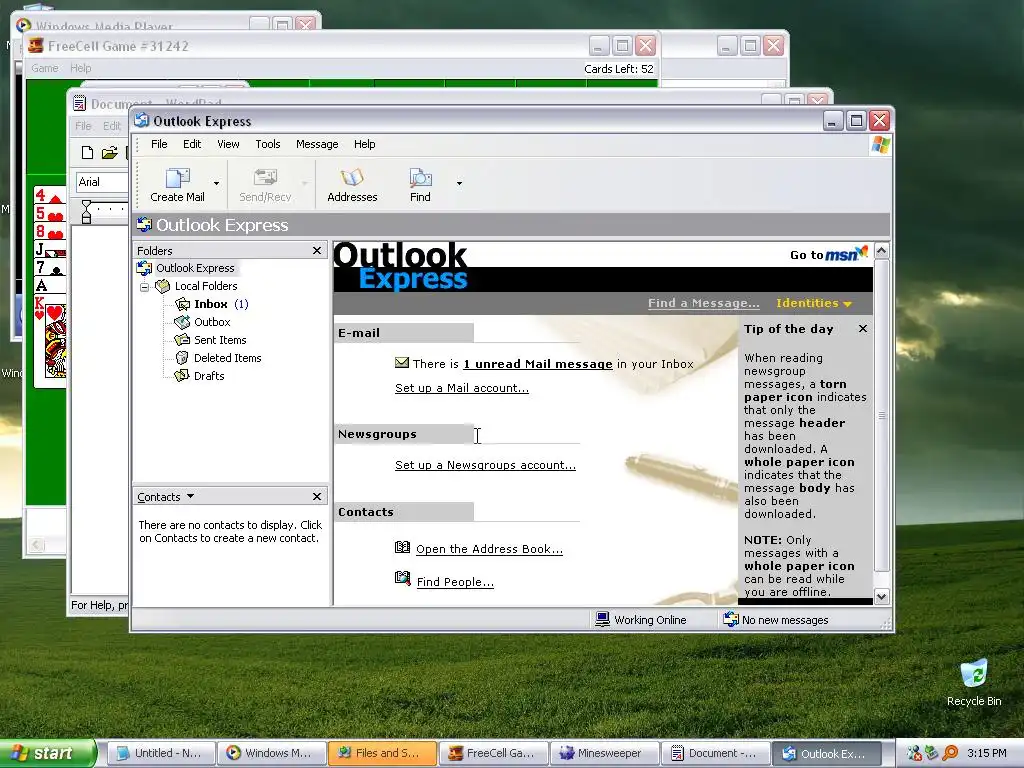Close the Tip of the day panel
The image size is (1024, 768).
point(863,328)
